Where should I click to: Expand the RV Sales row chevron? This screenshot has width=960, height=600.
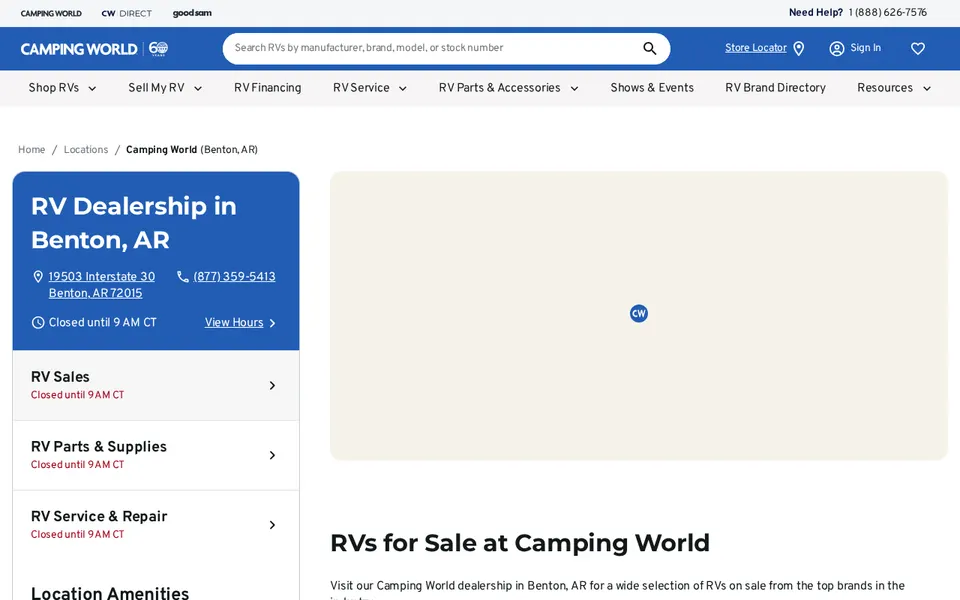[x=272, y=386]
